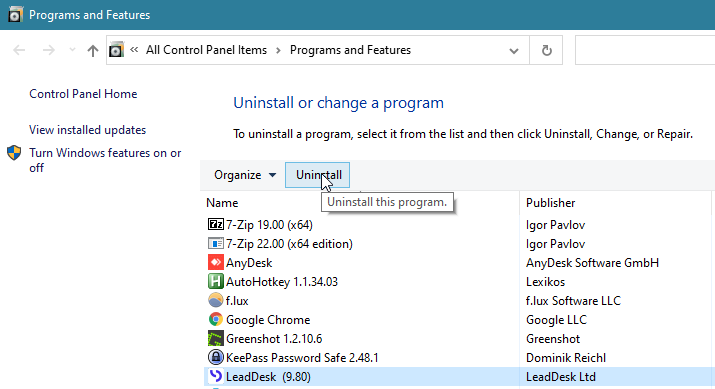The image size is (715, 389).
Task: Go back with the Back arrow
Action: click(x=19, y=50)
